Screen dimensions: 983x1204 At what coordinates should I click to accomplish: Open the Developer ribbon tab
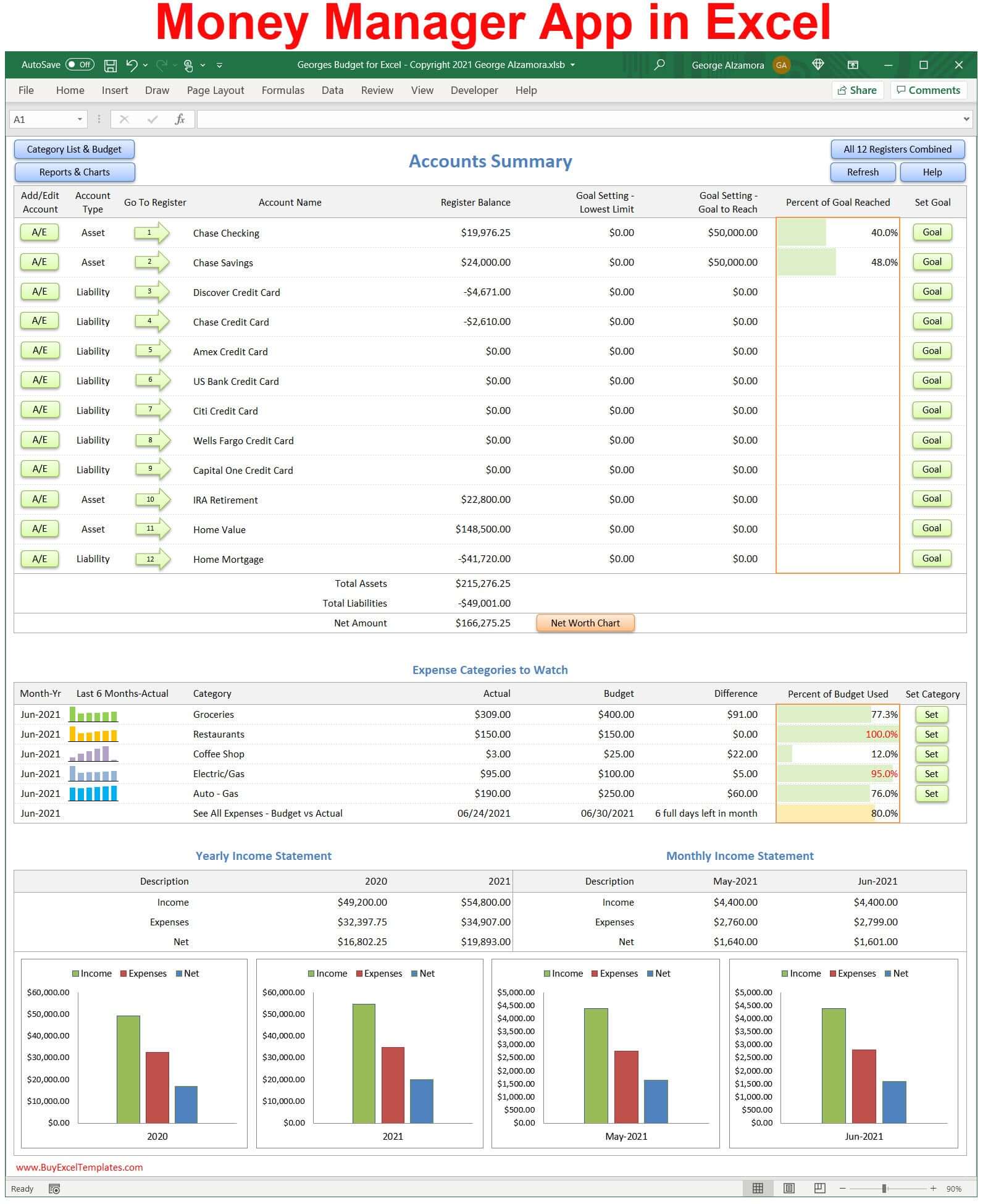pos(474,90)
